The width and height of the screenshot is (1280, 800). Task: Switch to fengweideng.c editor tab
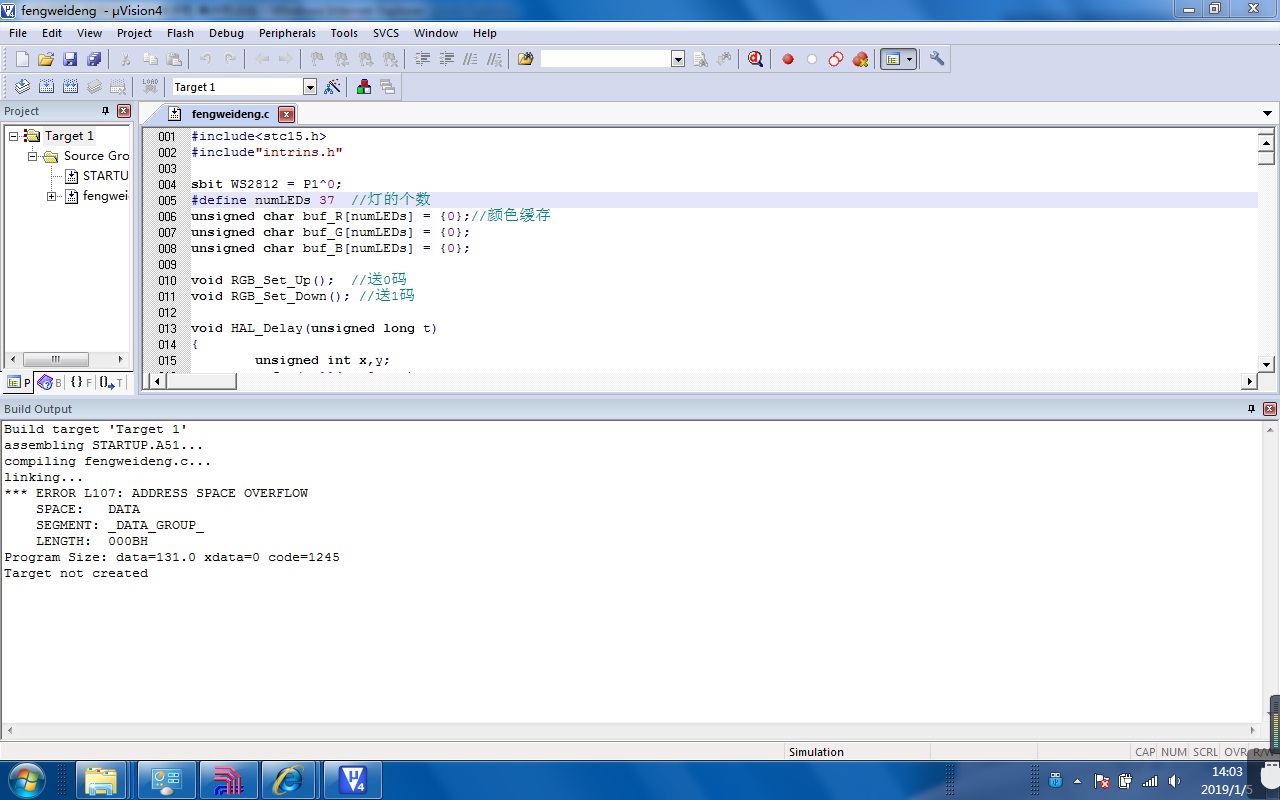tap(230, 114)
